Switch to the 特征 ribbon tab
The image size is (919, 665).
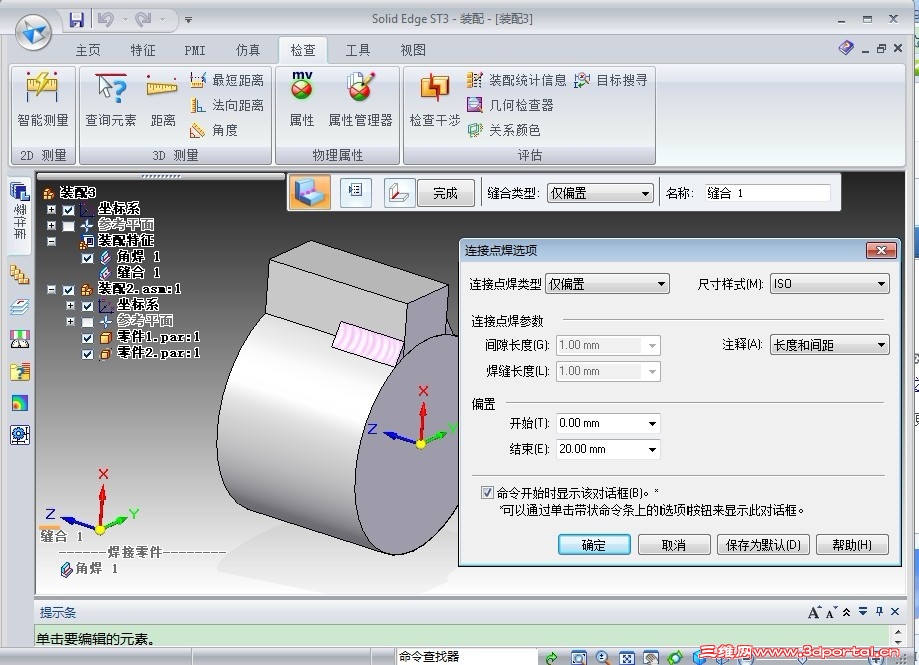coord(143,50)
